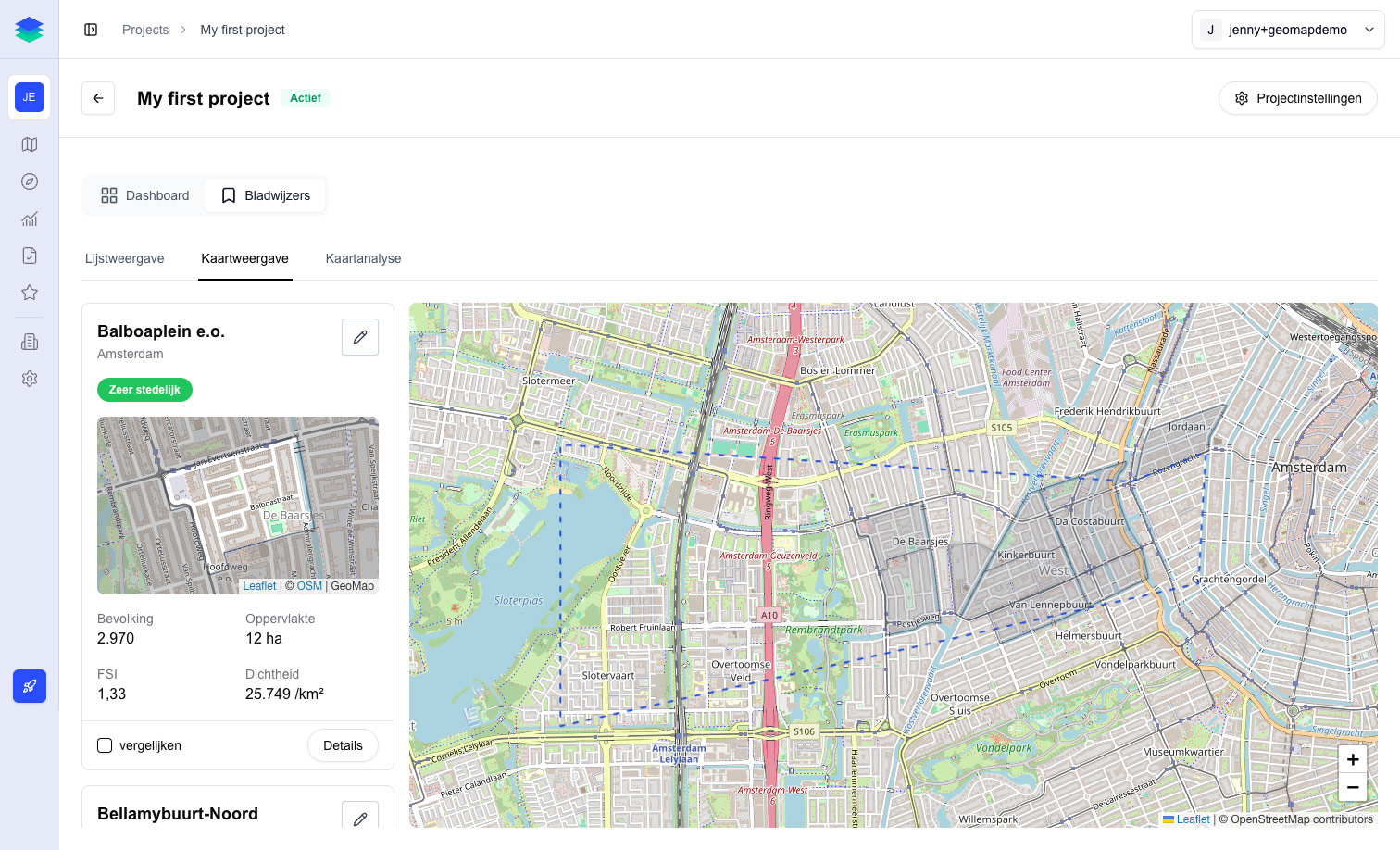The height and width of the screenshot is (850, 1400).
Task: Toggle the sidebar panel collapse icon
Action: click(91, 30)
